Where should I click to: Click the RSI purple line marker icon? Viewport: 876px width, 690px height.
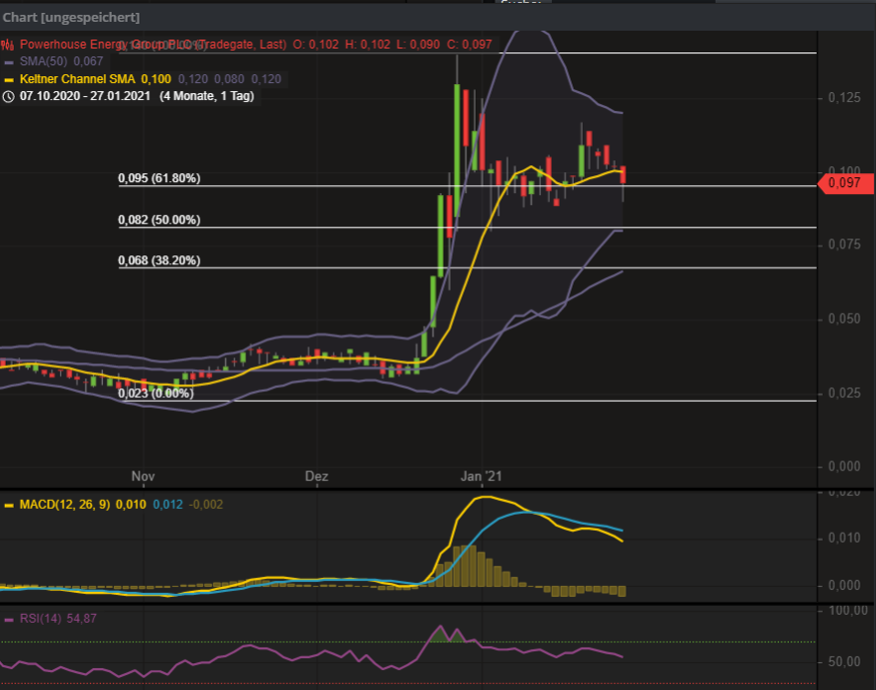tap(9, 619)
